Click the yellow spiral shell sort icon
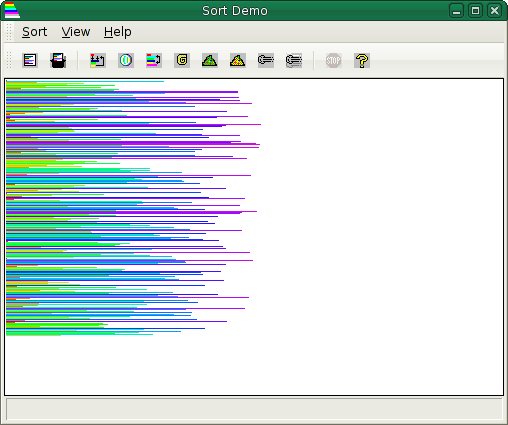This screenshot has width=508, height=425. (182, 61)
